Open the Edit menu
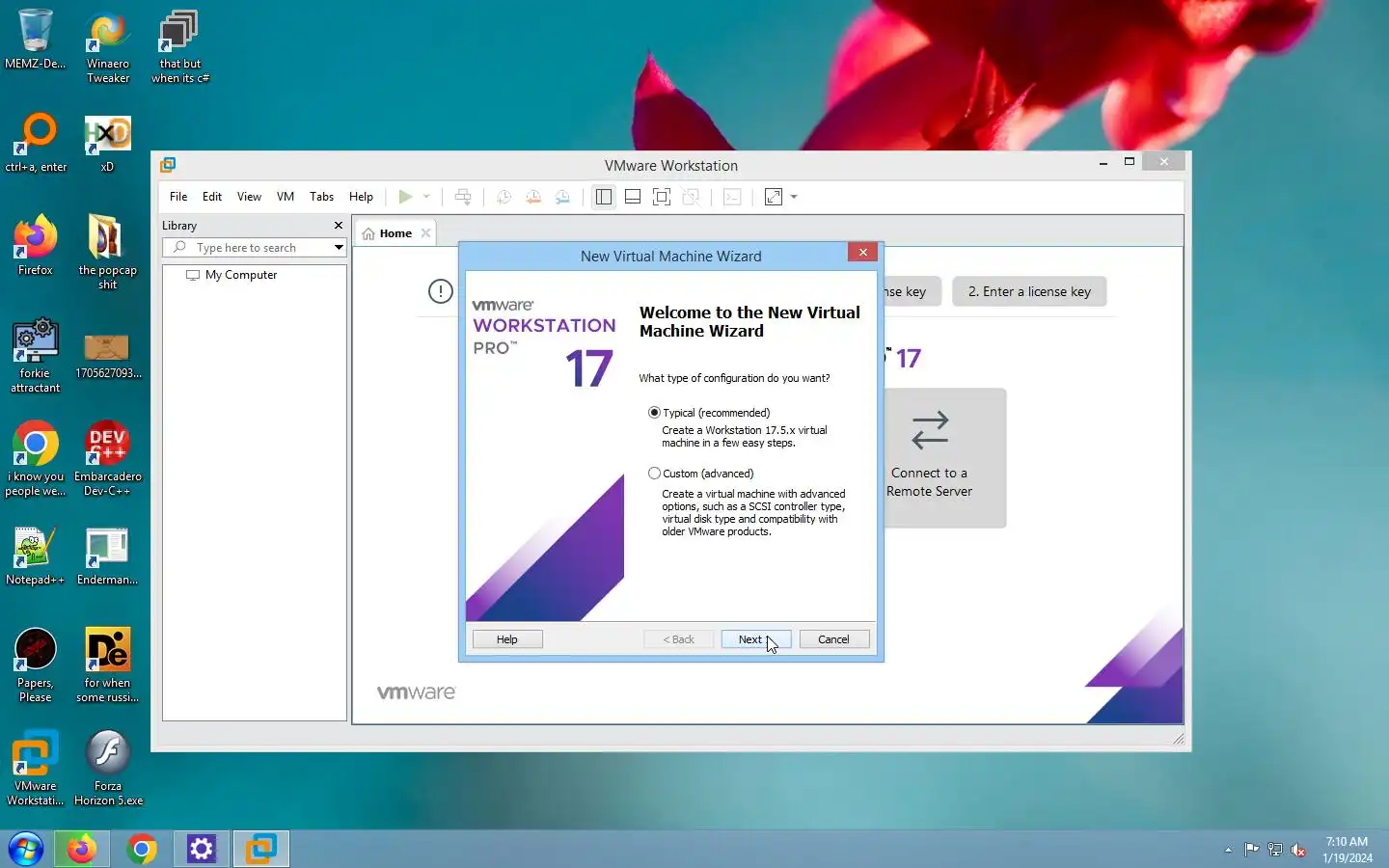Screen dimensions: 1389x868 pos(212,197)
